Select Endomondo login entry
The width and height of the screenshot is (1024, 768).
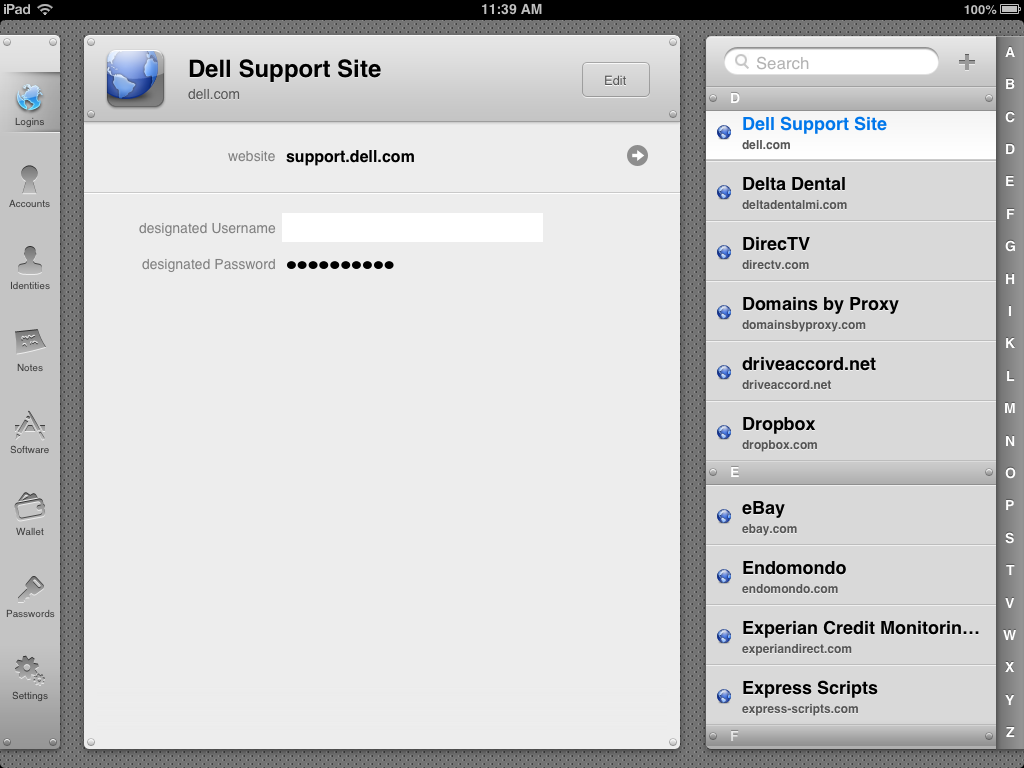coord(850,576)
